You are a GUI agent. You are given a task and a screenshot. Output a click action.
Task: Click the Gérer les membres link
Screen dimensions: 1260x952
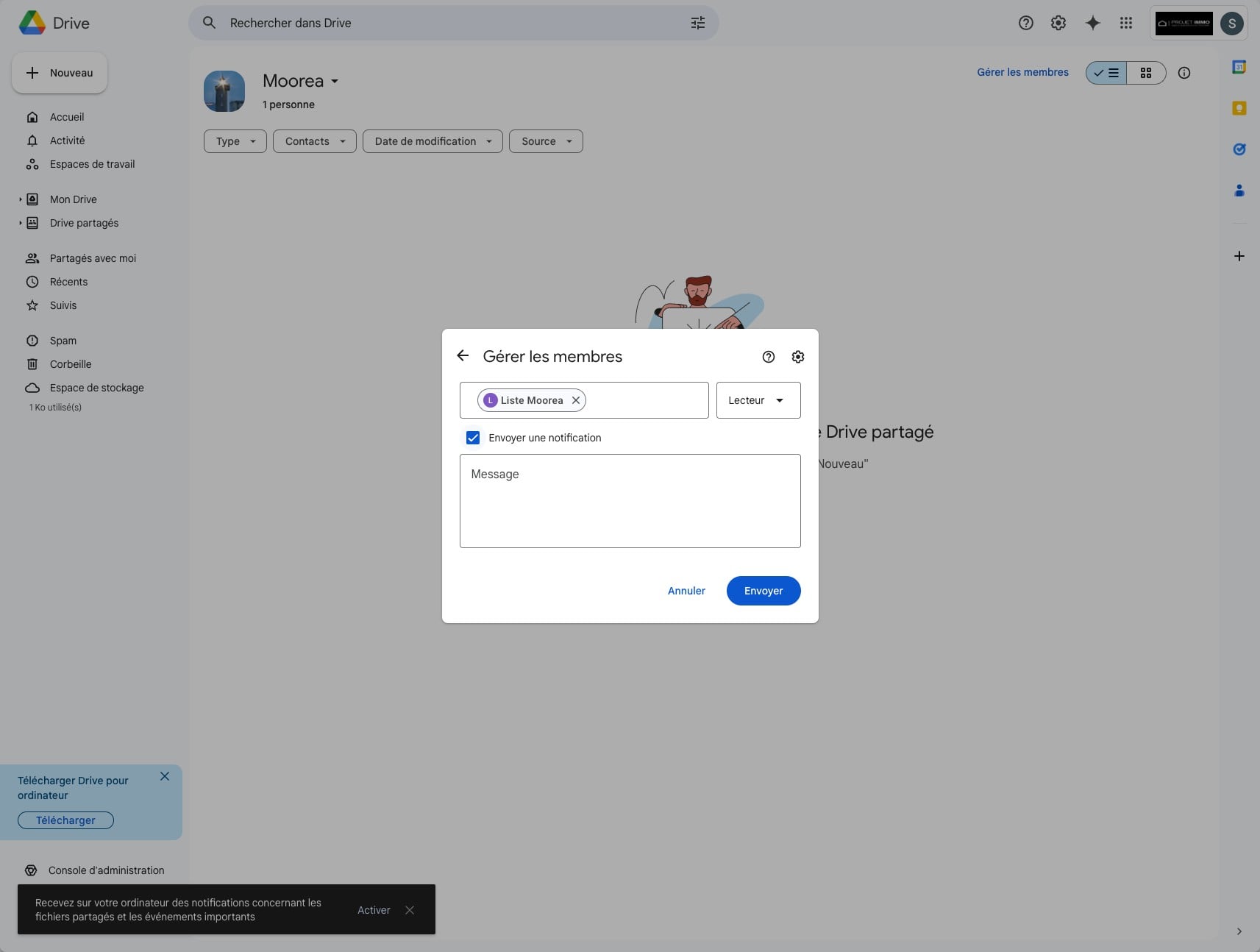1022,72
